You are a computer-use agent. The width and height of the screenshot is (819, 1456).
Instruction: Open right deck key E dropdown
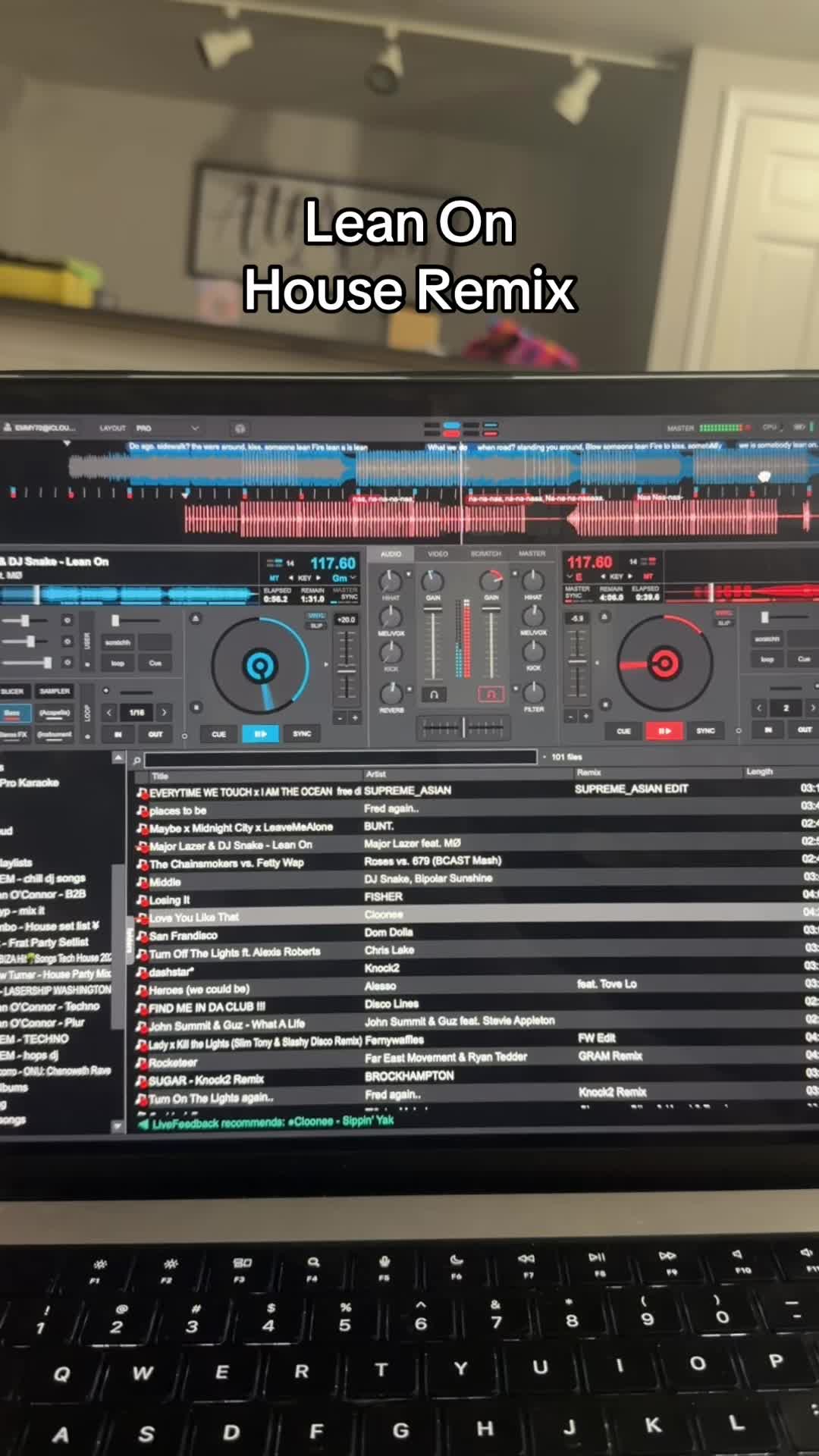click(x=574, y=577)
